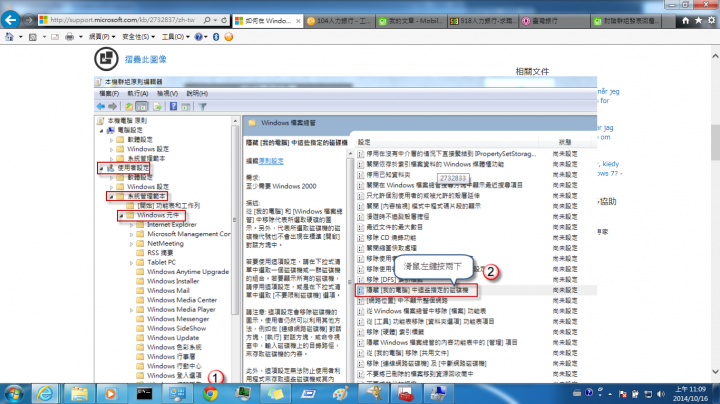Open the 工具(O) Tools menu
The width and height of the screenshot is (720, 404).
coord(175,37)
